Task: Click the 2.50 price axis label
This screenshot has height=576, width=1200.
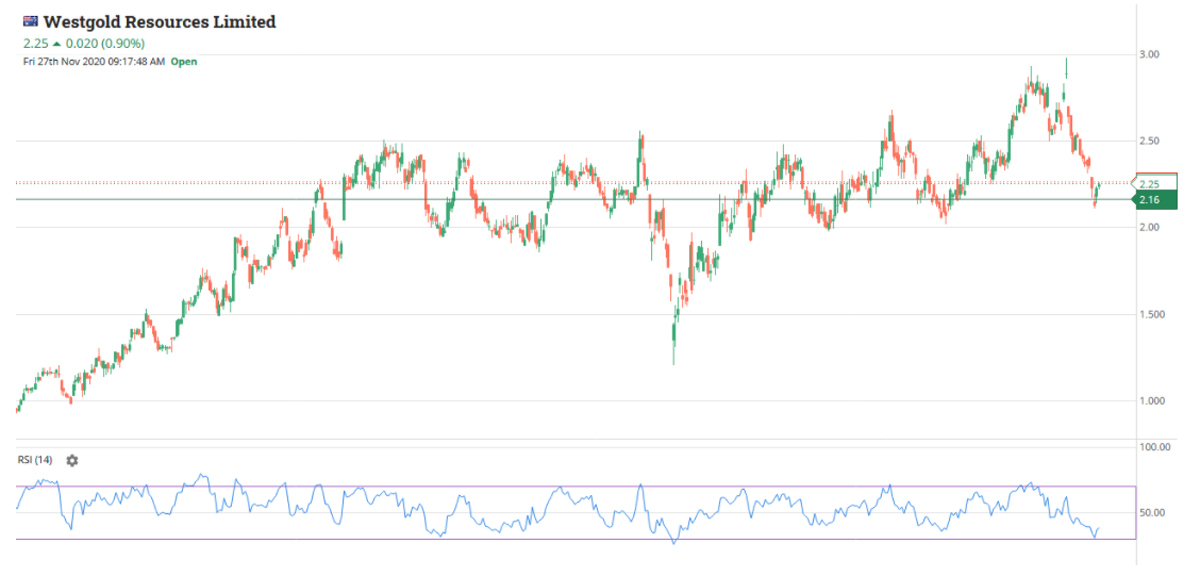Action: [x=1152, y=141]
